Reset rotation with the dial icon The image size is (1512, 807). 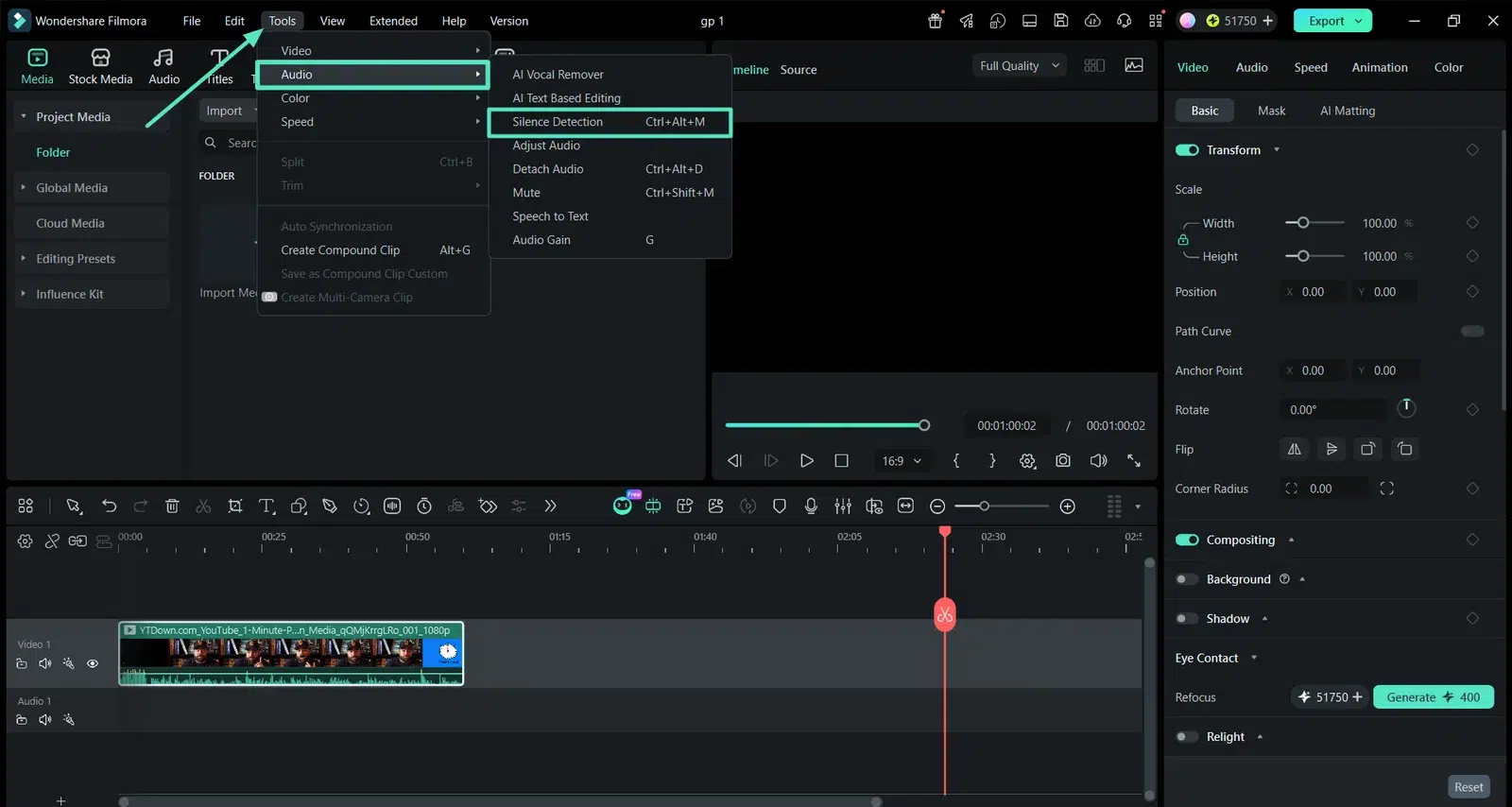[1406, 407]
